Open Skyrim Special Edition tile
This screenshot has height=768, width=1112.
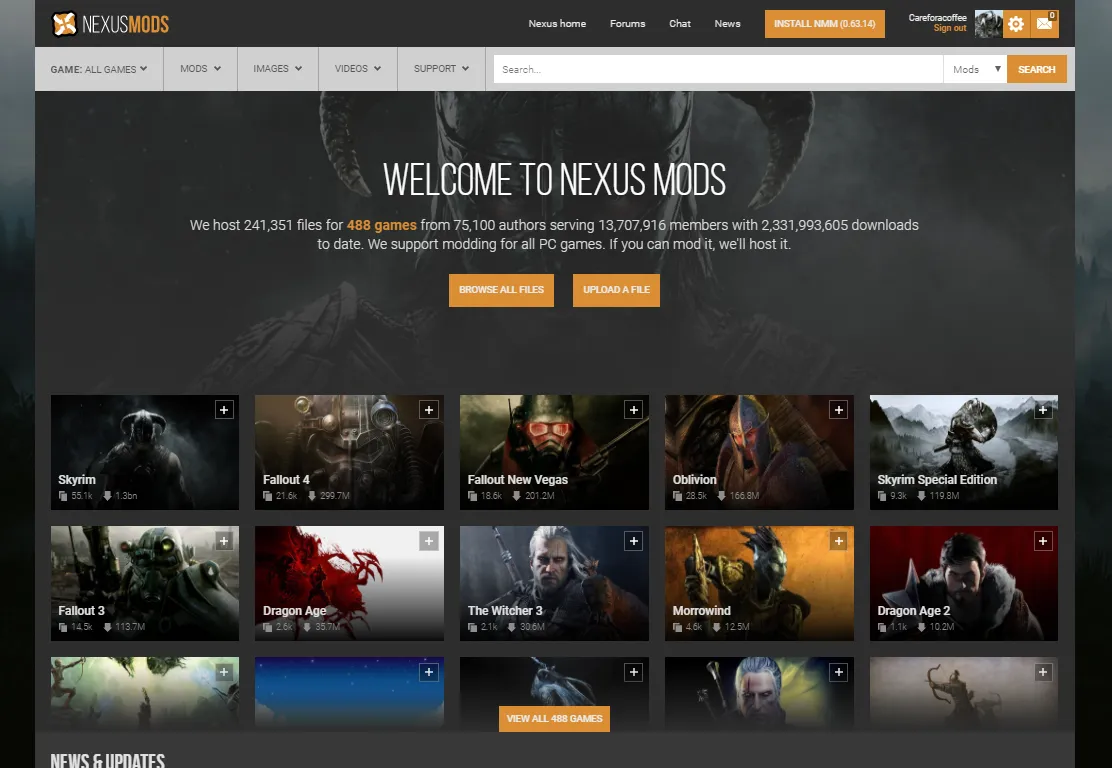point(964,452)
